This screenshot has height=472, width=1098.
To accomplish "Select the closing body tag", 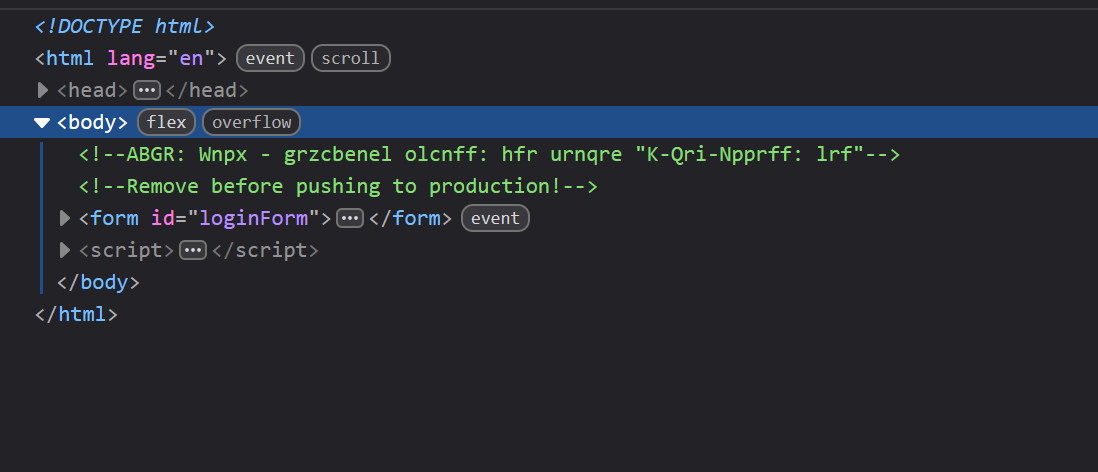I will point(98,282).
